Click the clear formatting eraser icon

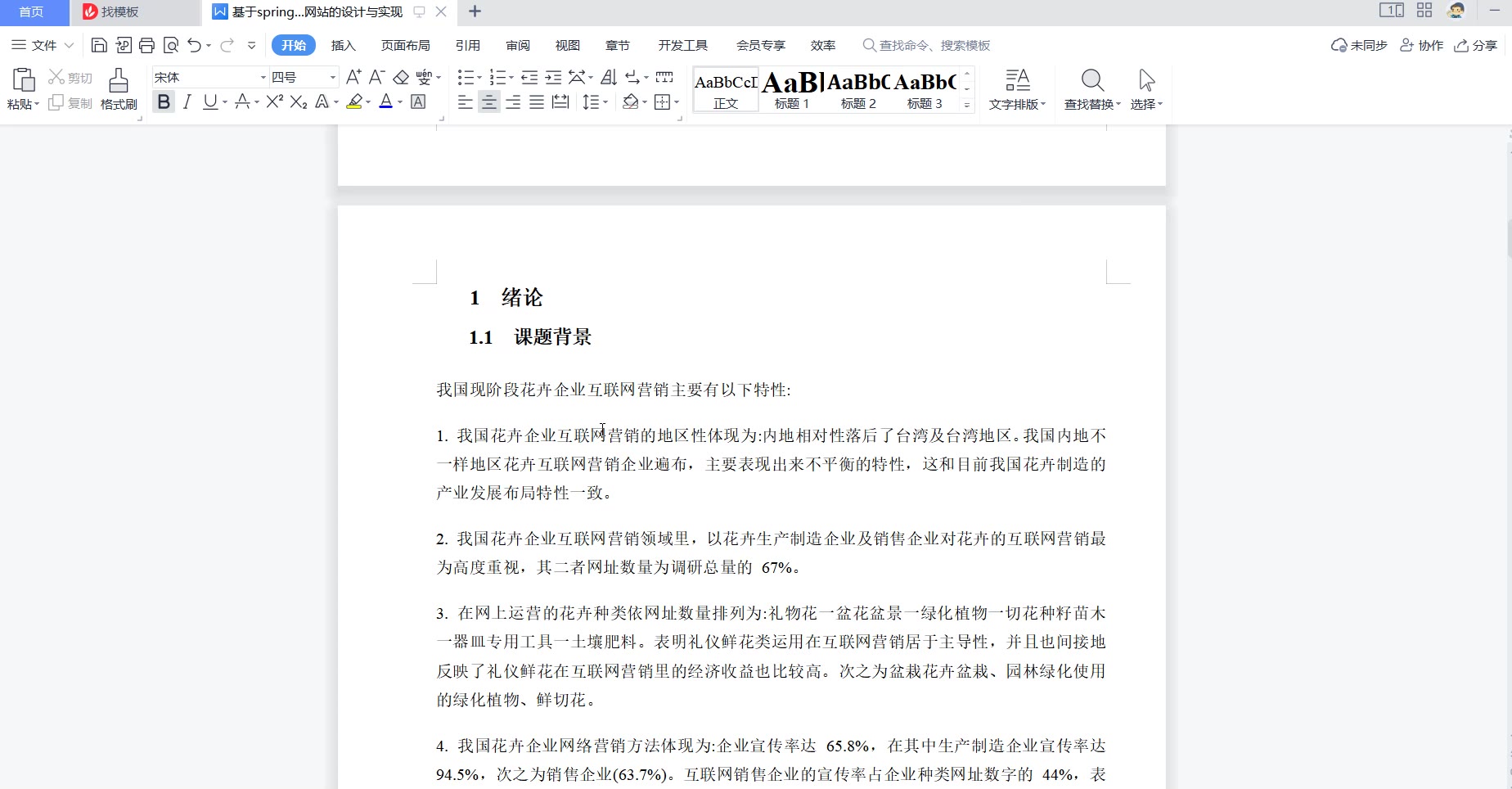(x=401, y=77)
